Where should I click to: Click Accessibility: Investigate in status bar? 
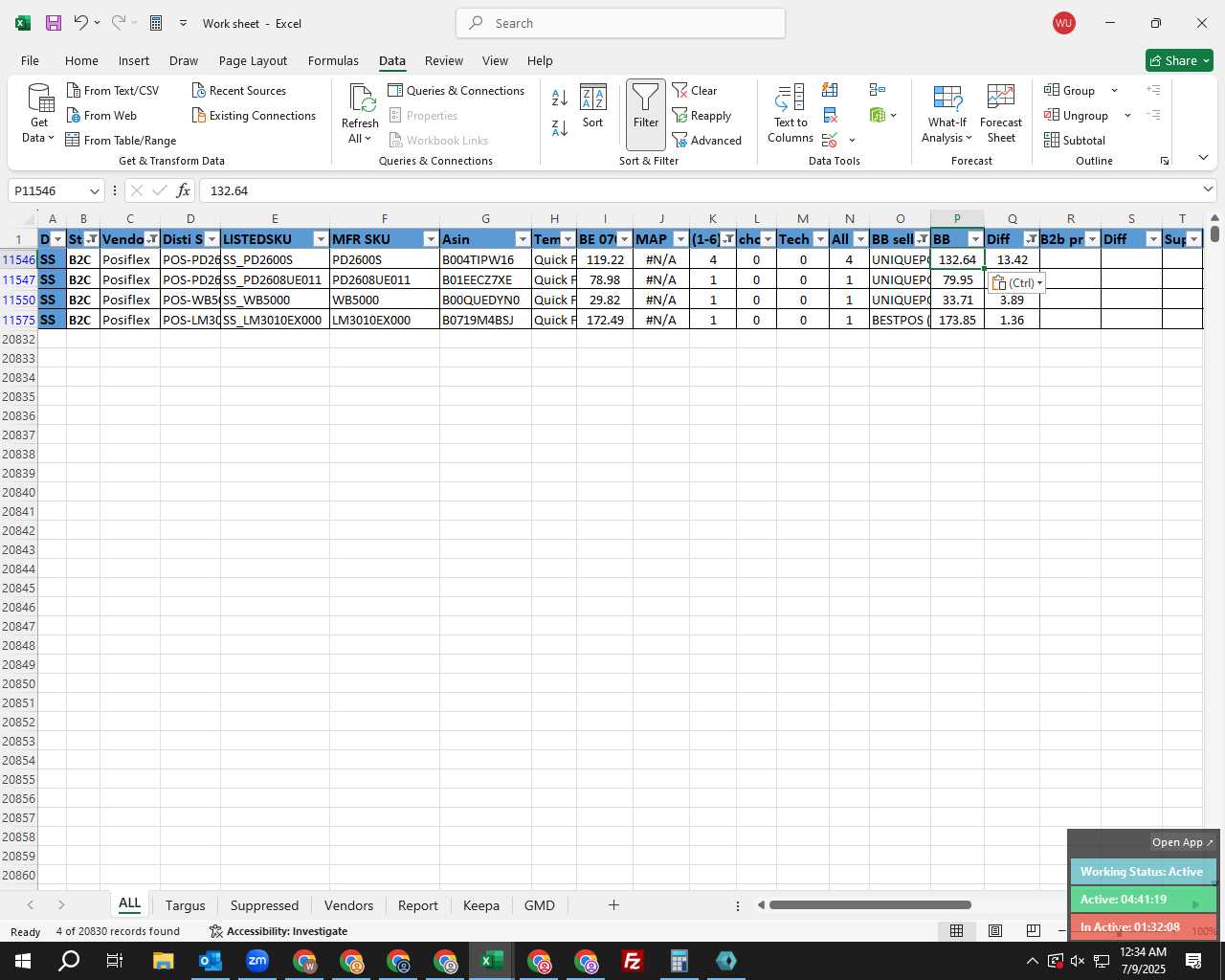278,931
